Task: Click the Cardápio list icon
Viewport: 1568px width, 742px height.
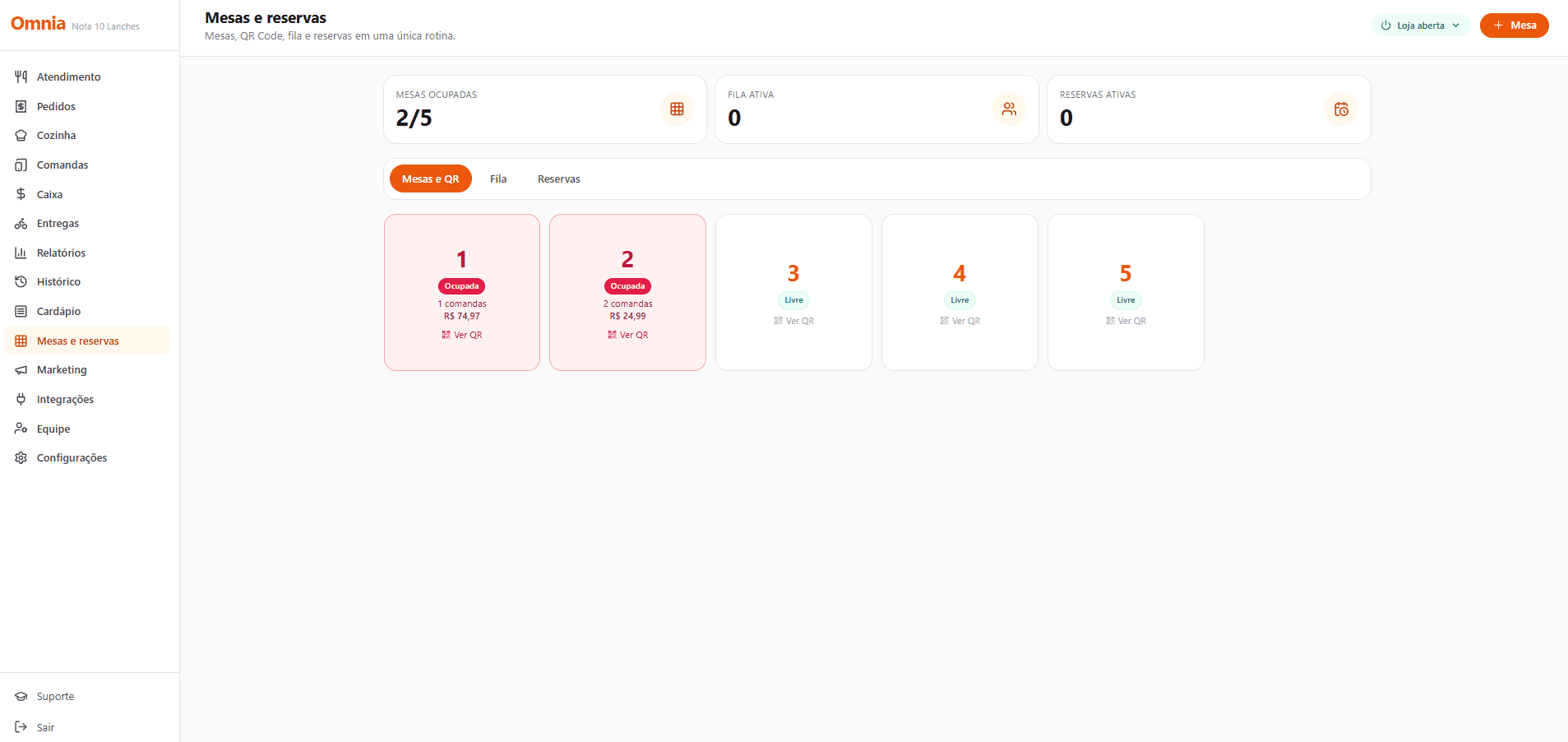Action: coord(21,311)
